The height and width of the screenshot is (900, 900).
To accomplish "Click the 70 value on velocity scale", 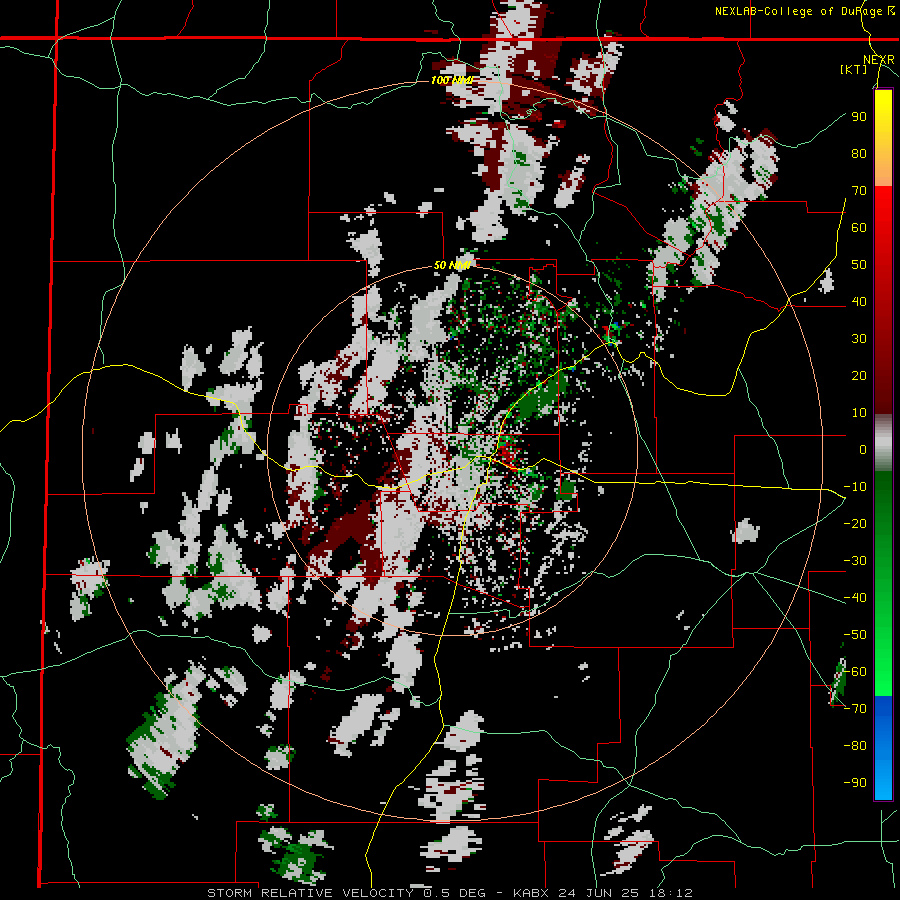I will click(x=859, y=191).
